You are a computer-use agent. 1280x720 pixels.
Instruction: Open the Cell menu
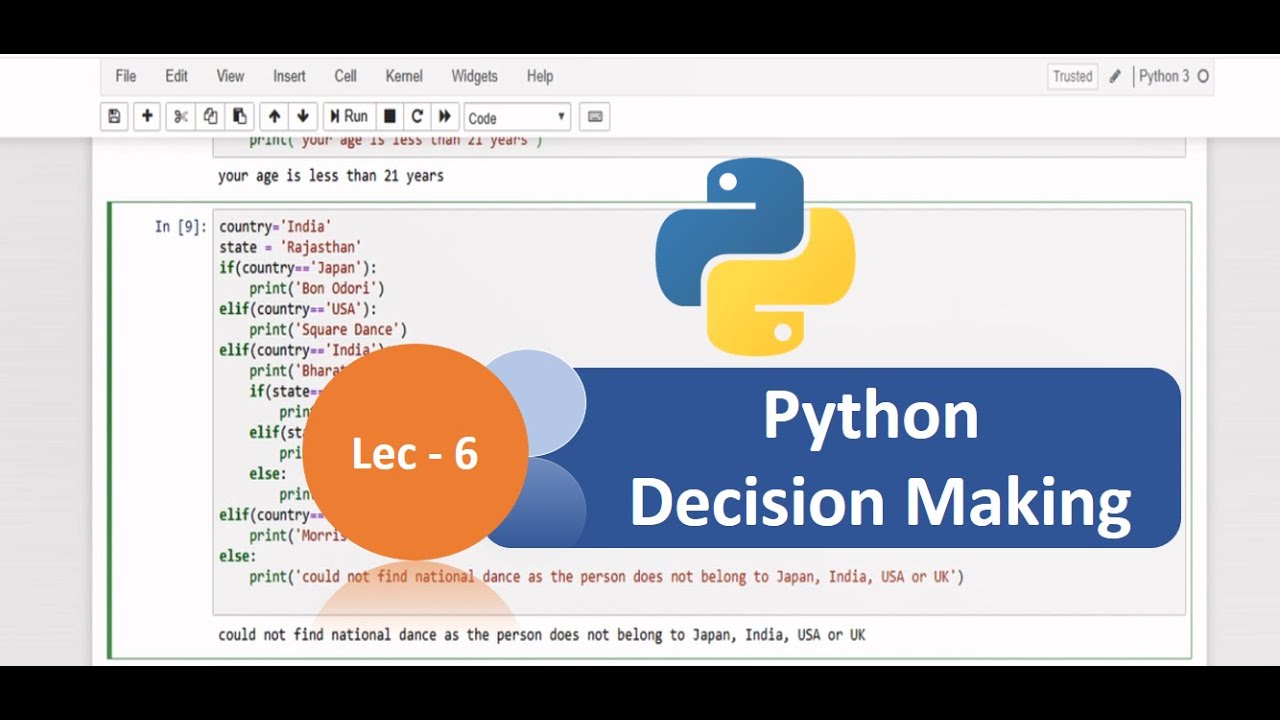pyautogui.click(x=346, y=76)
